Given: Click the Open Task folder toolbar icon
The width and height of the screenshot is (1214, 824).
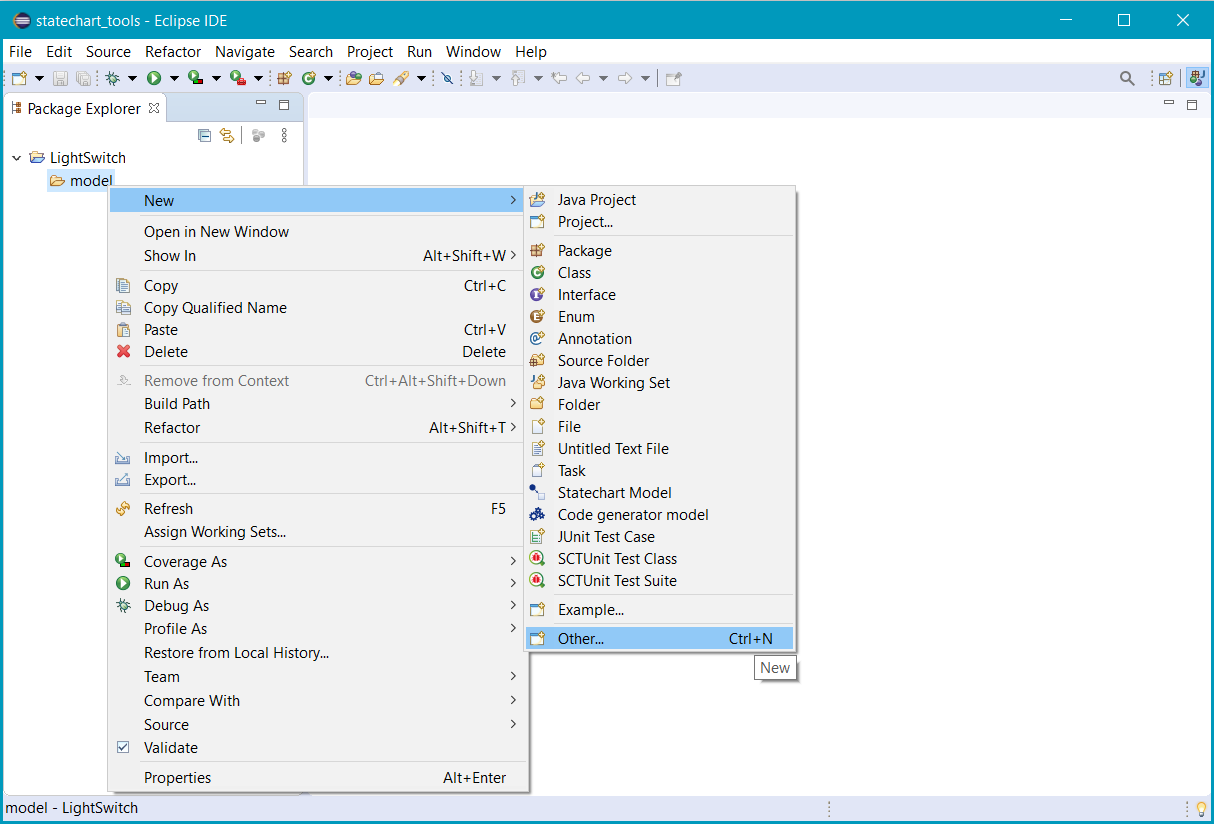Looking at the screenshot, I should point(376,78).
